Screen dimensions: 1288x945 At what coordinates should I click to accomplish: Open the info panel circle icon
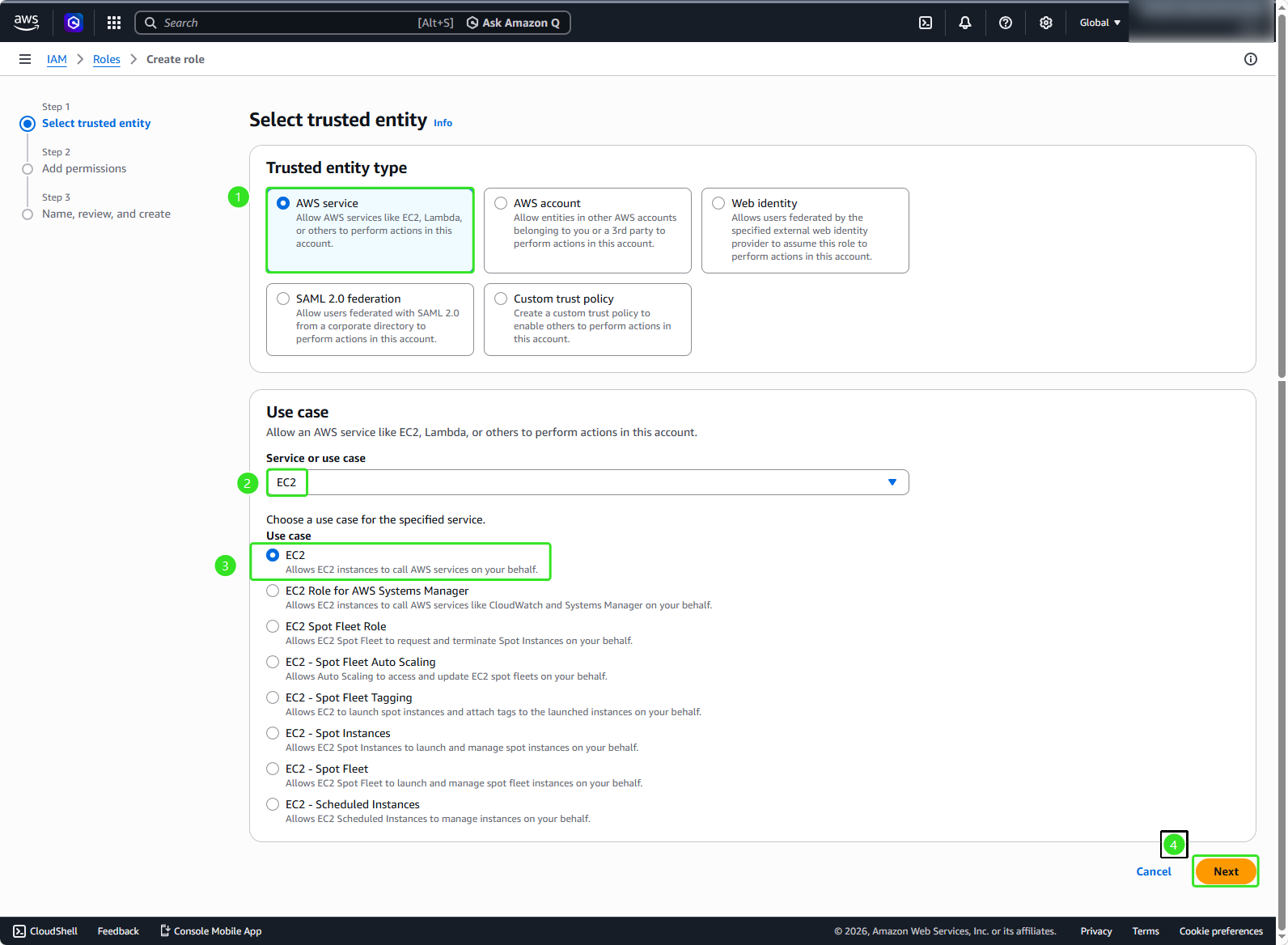[1251, 59]
